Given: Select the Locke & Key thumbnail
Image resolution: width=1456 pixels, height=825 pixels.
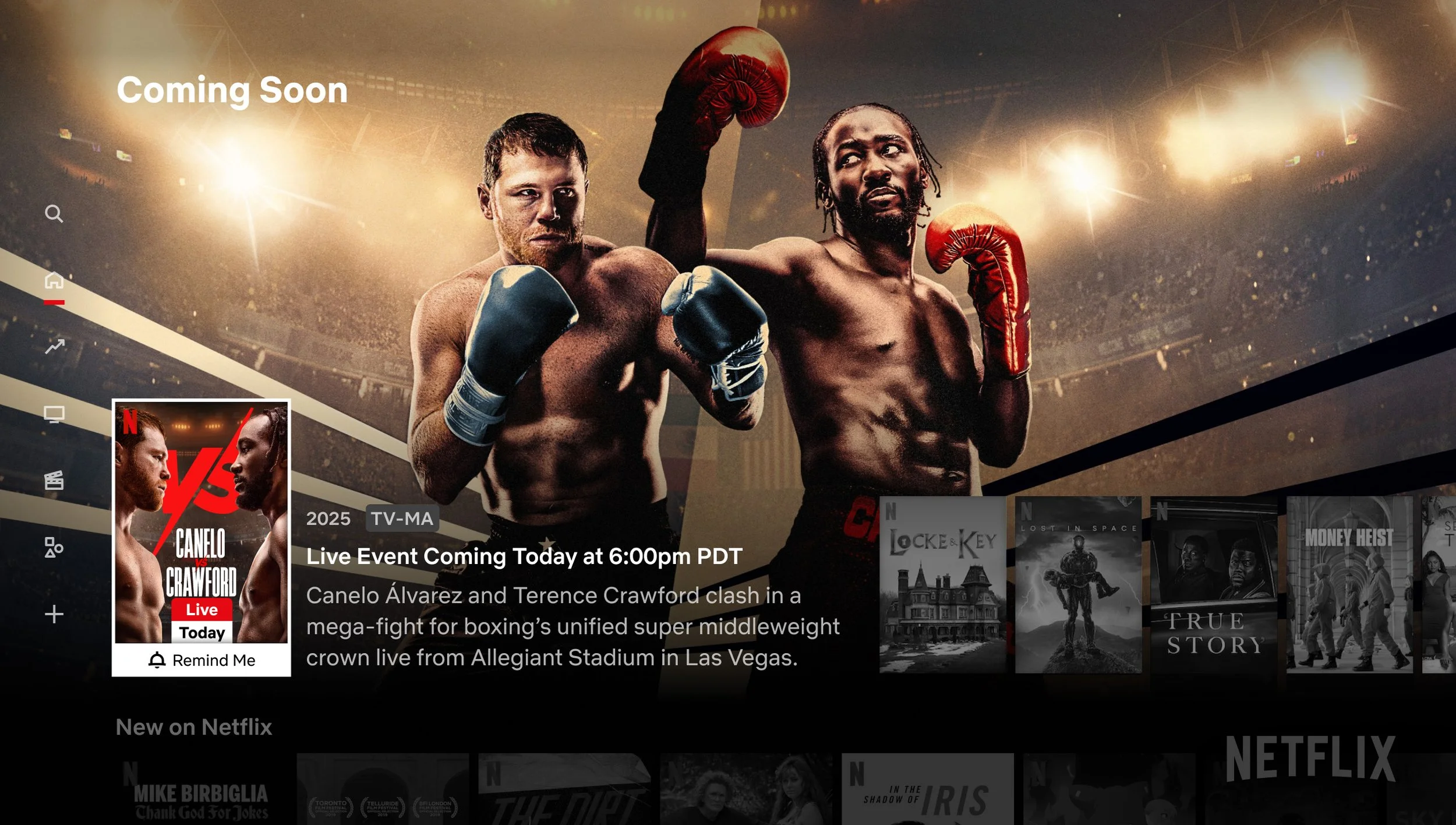Looking at the screenshot, I should [942, 584].
